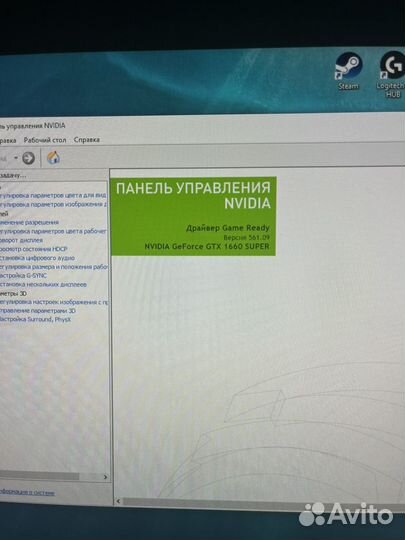Open Регулировка параметров цвета для видео
Image resolution: width=405 pixels, height=540 pixels.
pyautogui.click(x=53, y=195)
